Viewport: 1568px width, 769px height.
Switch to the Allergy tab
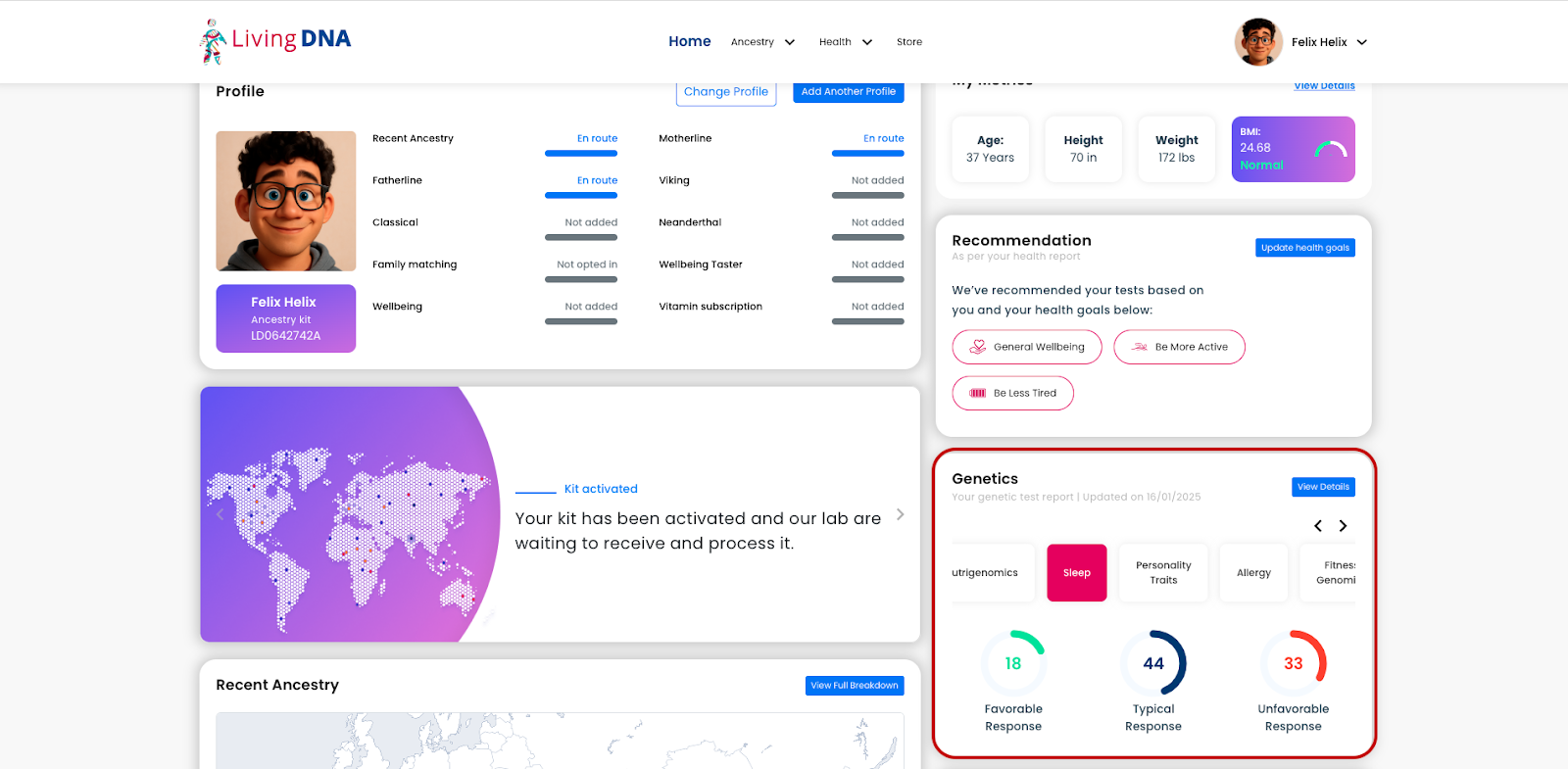pyautogui.click(x=1253, y=573)
